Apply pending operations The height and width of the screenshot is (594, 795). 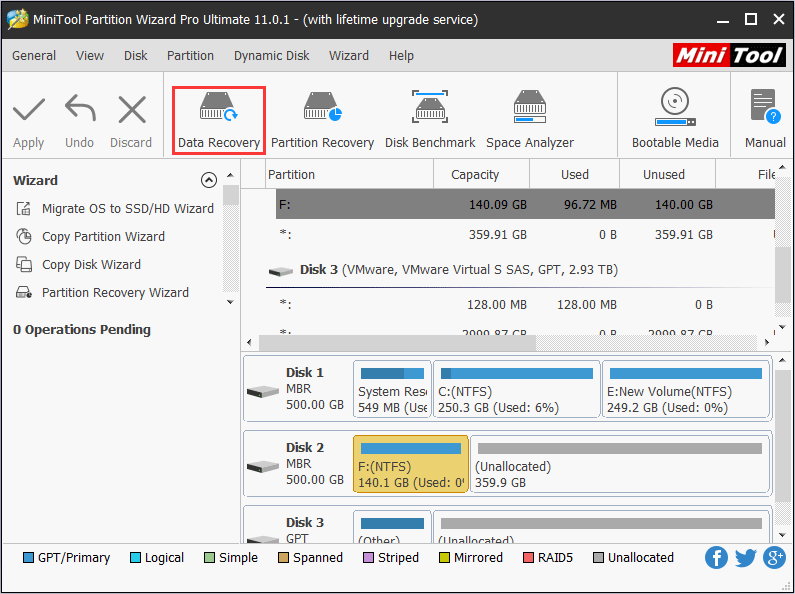tap(28, 122)
